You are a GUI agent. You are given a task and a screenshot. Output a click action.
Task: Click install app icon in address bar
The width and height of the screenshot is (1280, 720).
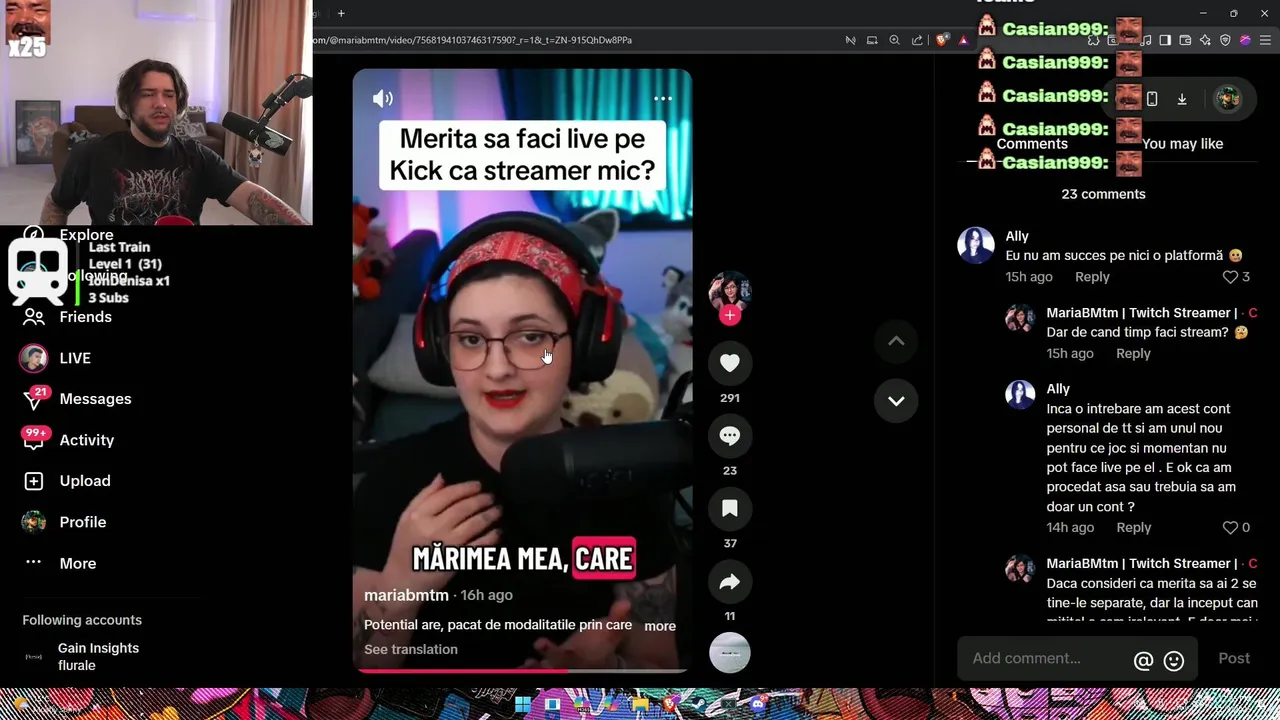pos(872,40)
